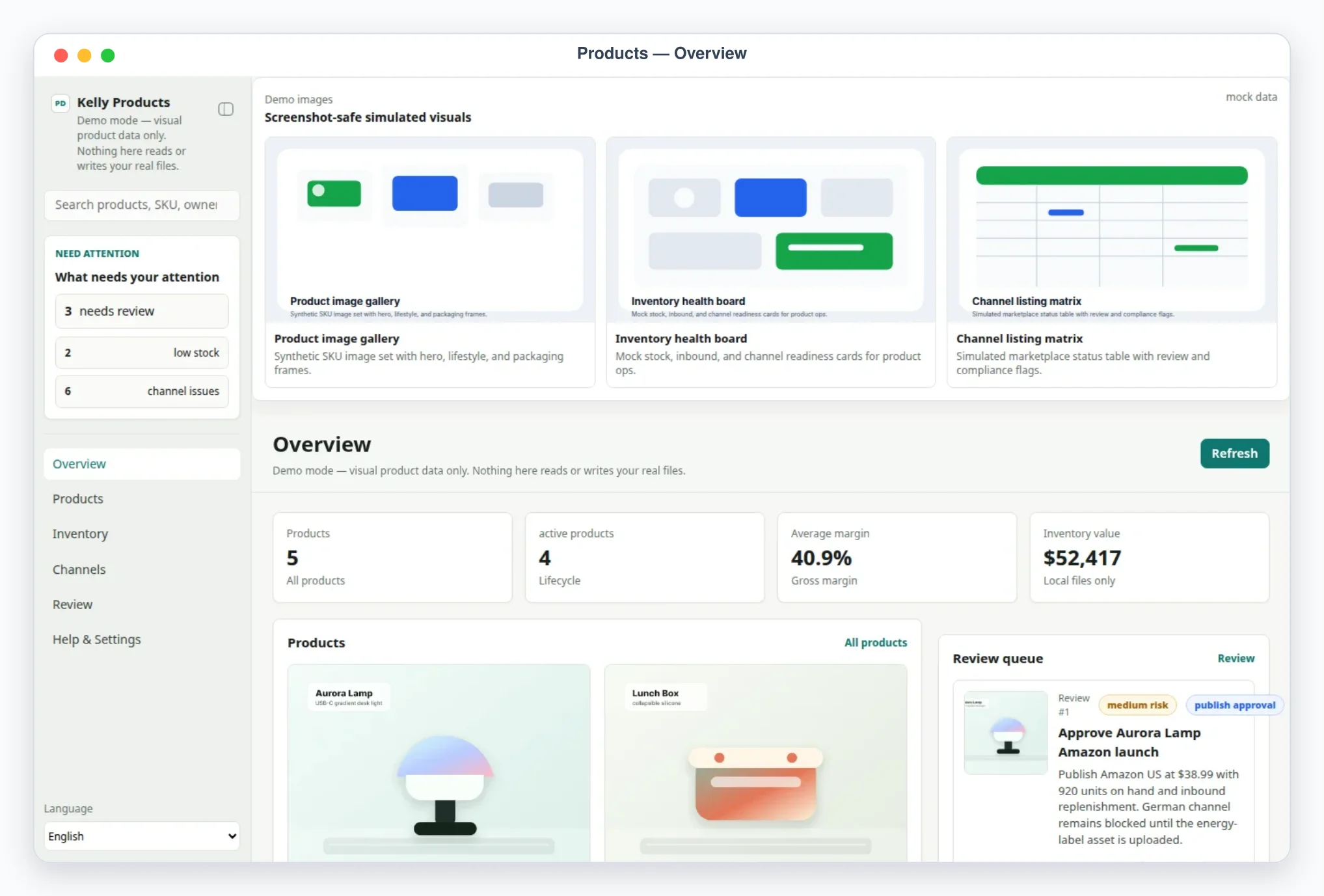Open the Channels nav item
Screen dimensions: 1324x896
[x=79, y=569]
